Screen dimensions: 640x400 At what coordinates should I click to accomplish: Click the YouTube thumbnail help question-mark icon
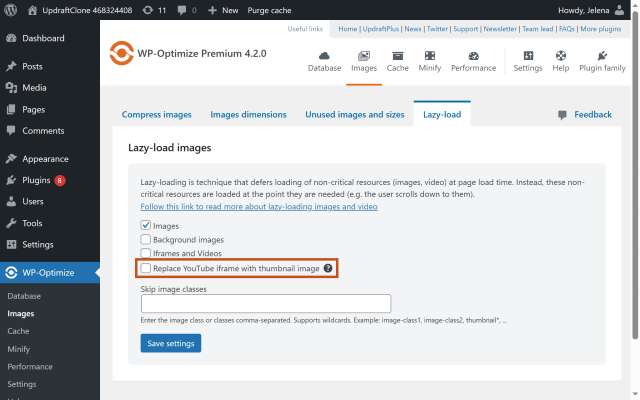click(328, 268)
